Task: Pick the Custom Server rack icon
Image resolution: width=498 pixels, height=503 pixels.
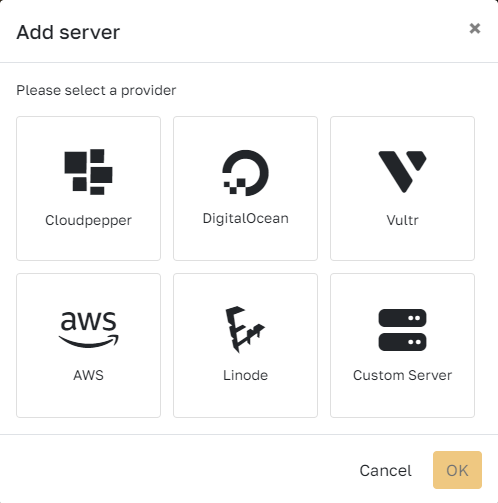Action: 402,330
